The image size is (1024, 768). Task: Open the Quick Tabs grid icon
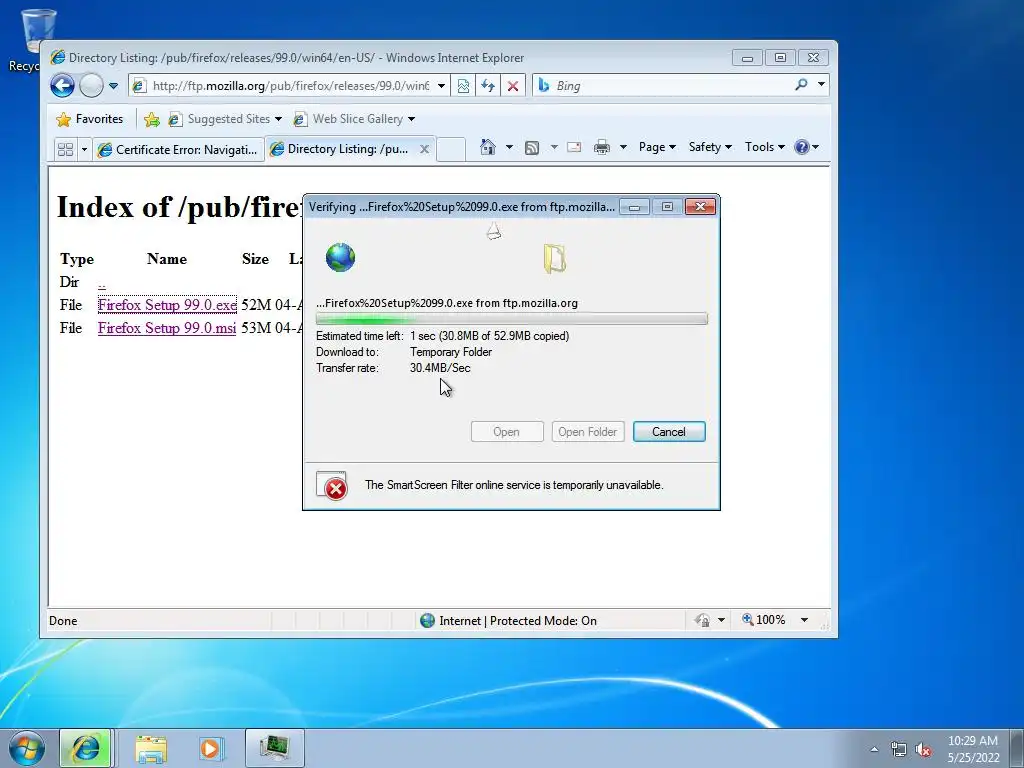coord(65,150)
